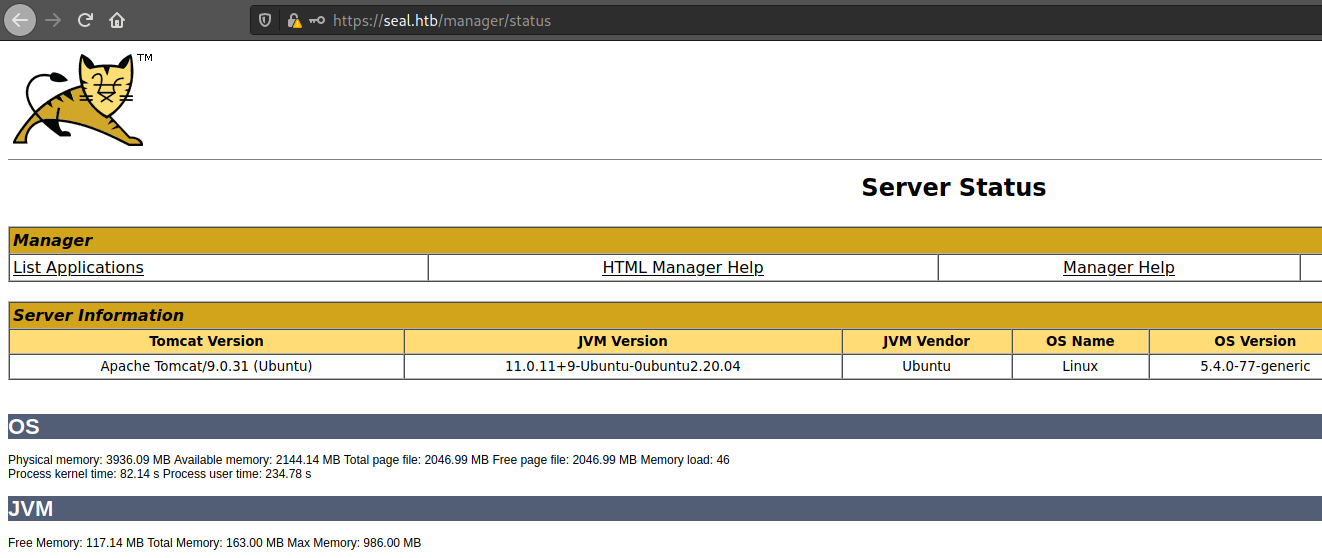Click the OS Name column header
The height and width of the screenshot is (558, 1322).
[1080, 341]
